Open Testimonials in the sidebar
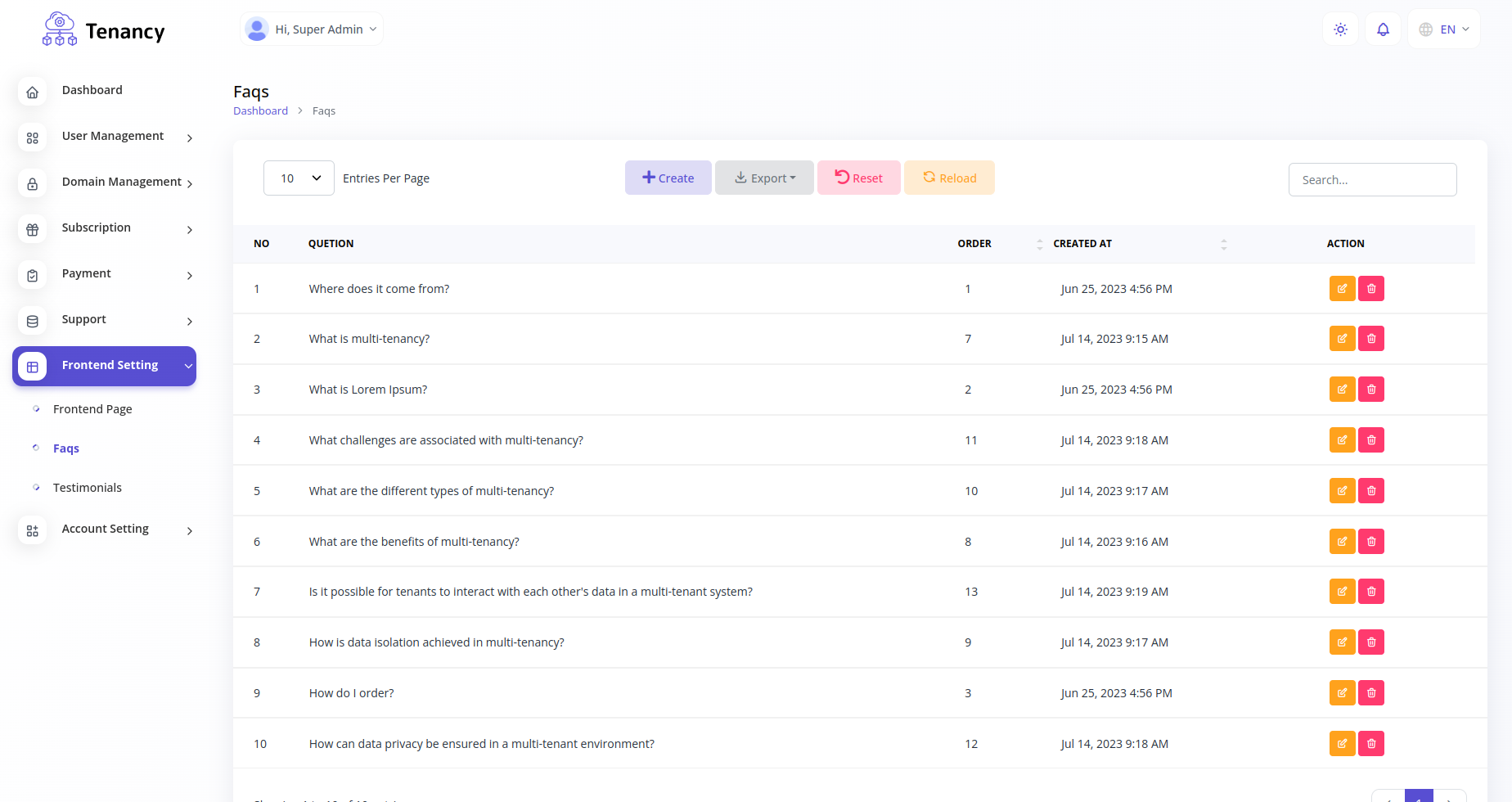This screenshot has width=1512, height=802. (x=88, y=488)
